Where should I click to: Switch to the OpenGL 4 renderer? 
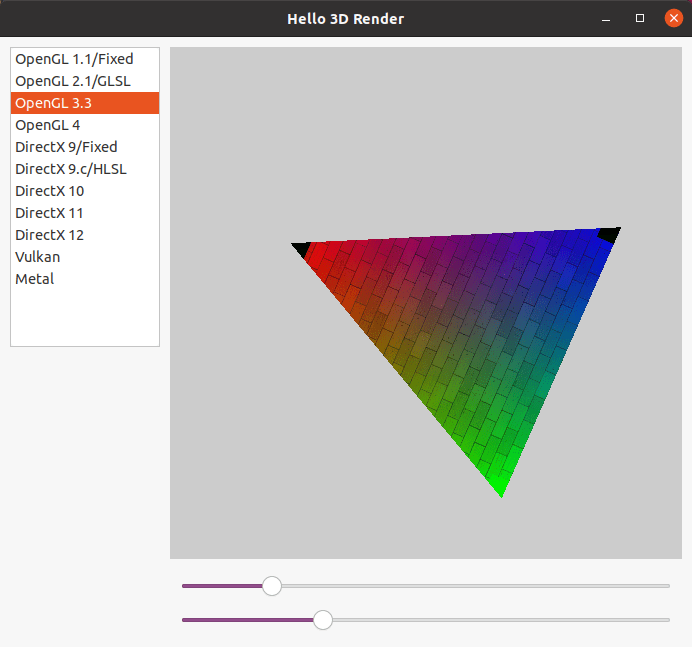click(x=48, y=125)
